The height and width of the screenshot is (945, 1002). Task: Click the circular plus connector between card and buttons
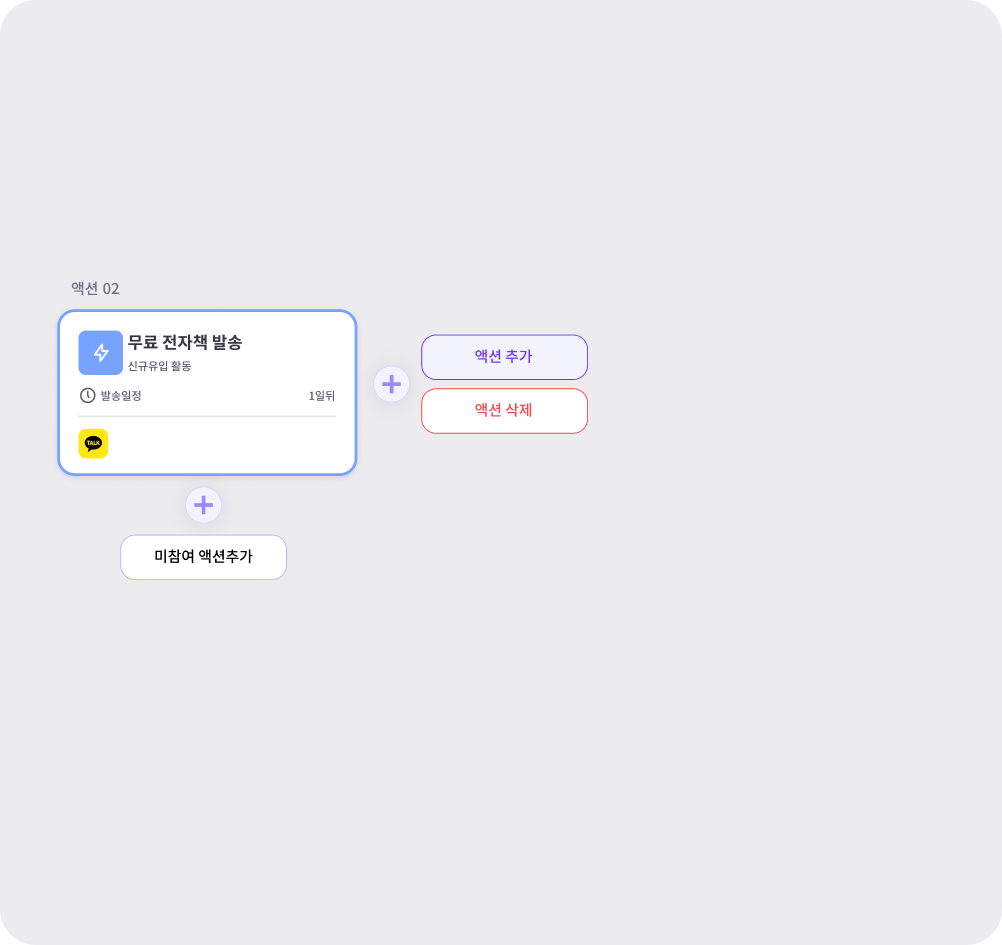click(391, 384)
